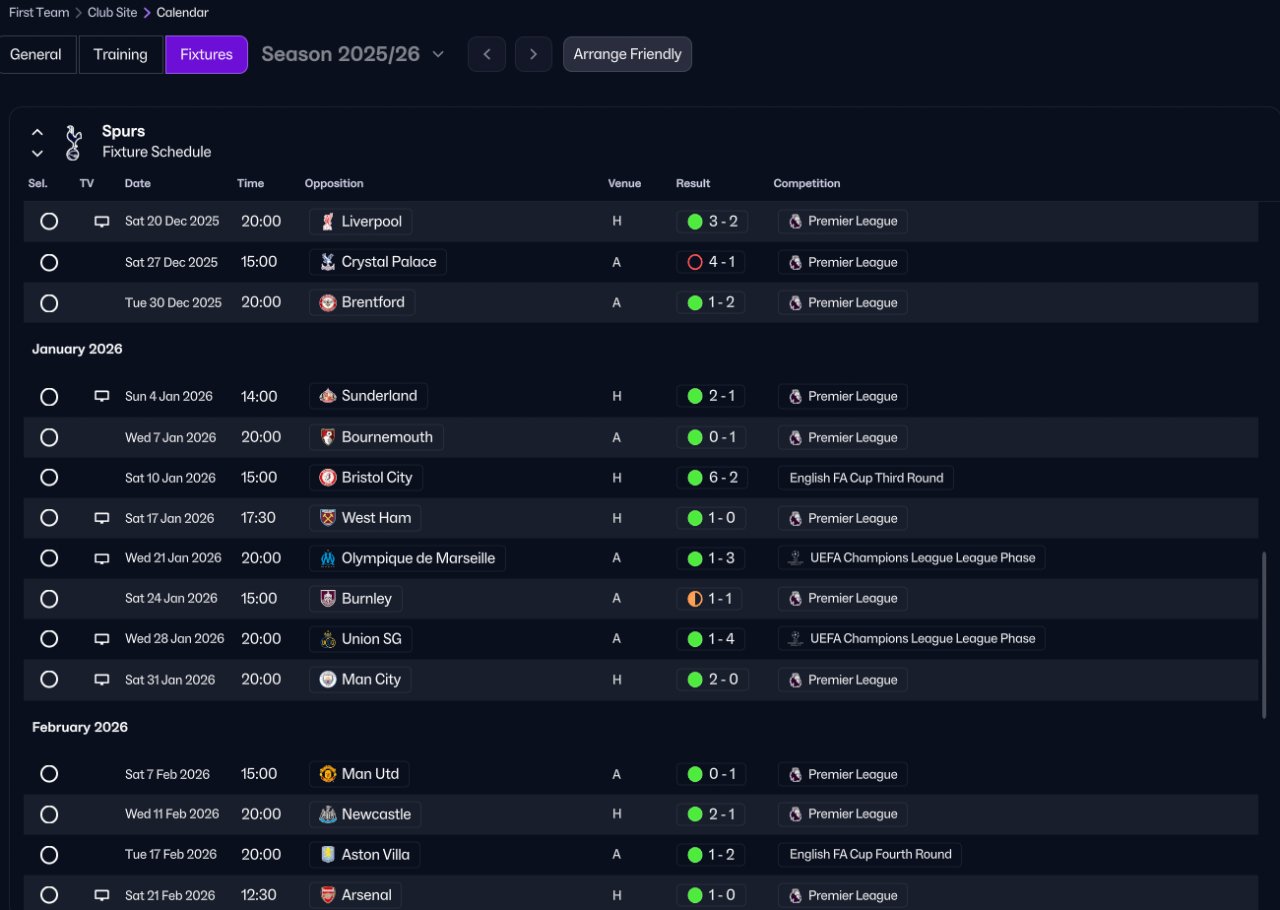The width and height of the screenshot is (1280, 910).
Task: Click the Bristol City club badge icon
Action: (x=327, y=478)
